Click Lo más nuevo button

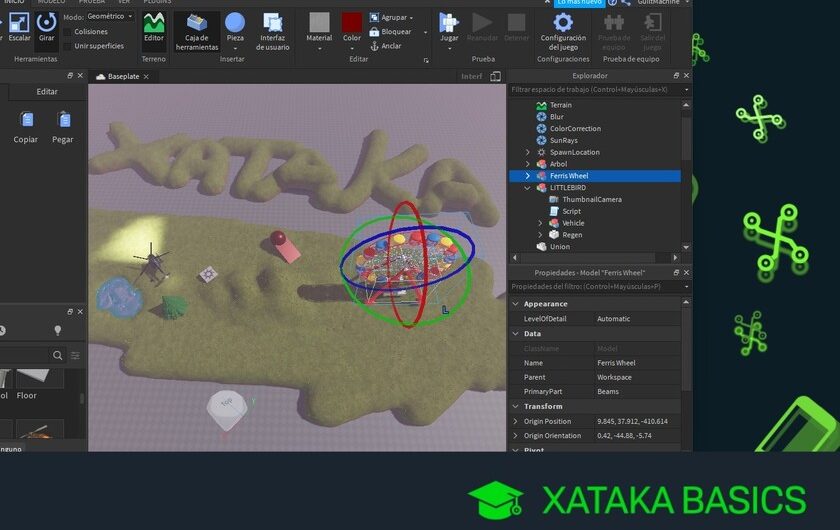tap(579, 3)
